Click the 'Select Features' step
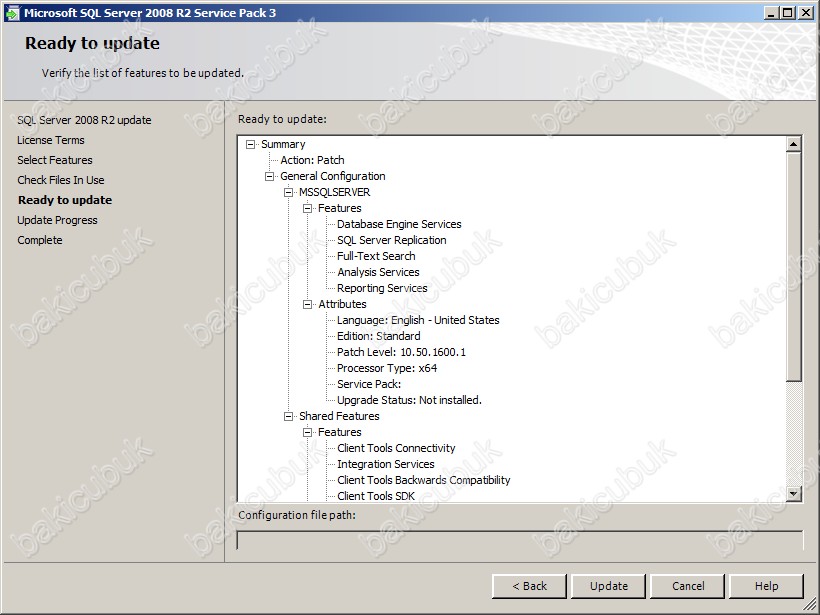This screenshot has height=615, width=820. 55,160
